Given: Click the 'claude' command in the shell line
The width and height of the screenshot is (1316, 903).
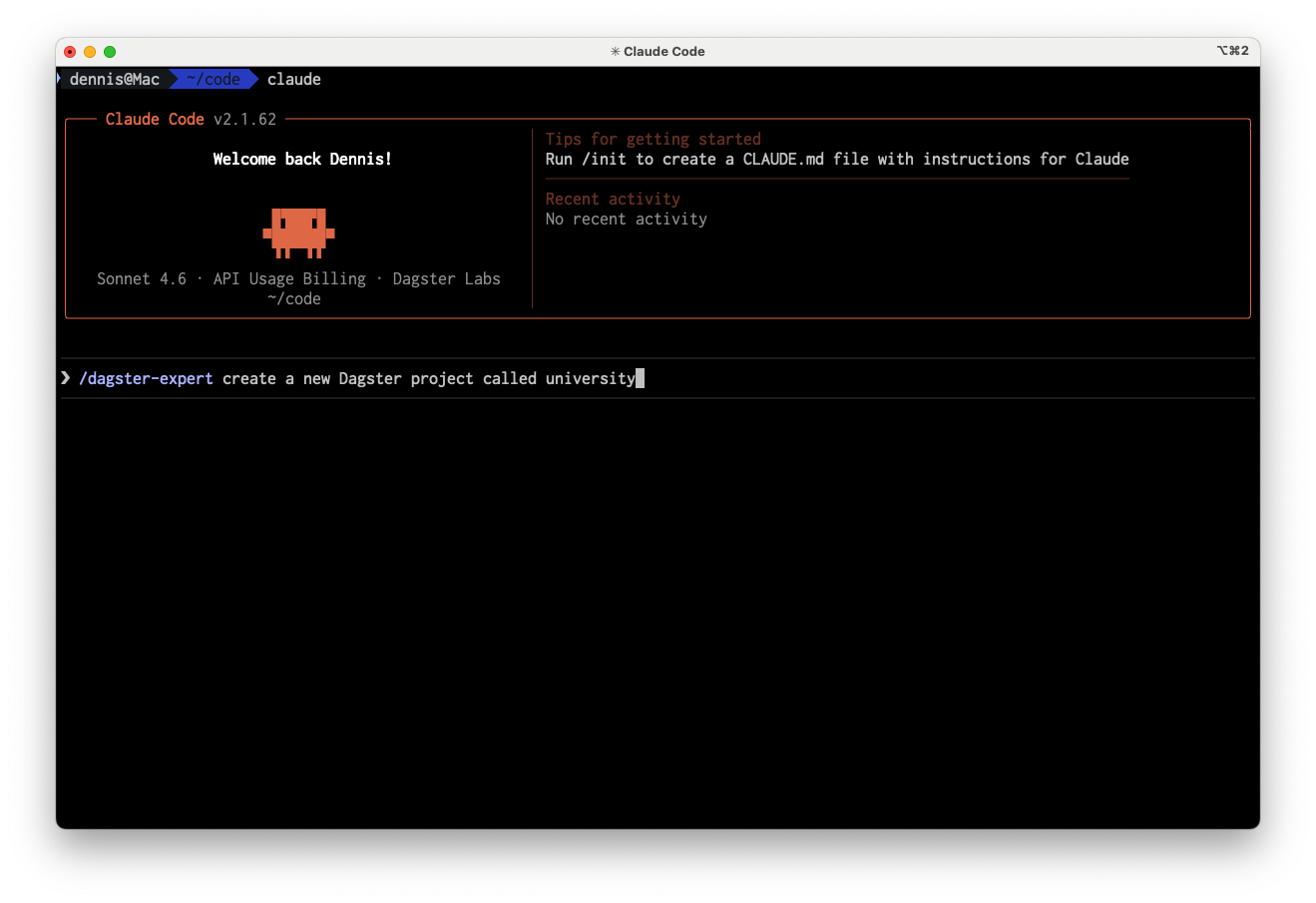Looking at the screenshot, I should click(x=294, y=80).
